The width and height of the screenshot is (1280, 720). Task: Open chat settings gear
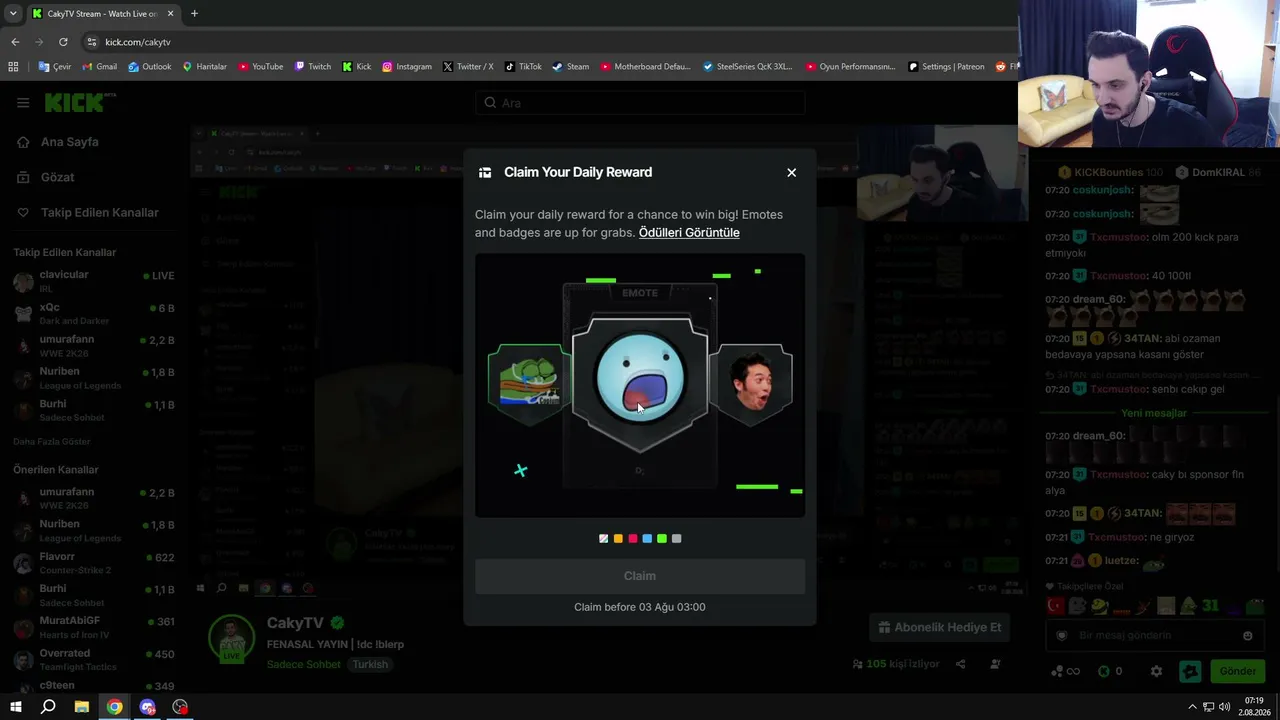[1157, 671]
